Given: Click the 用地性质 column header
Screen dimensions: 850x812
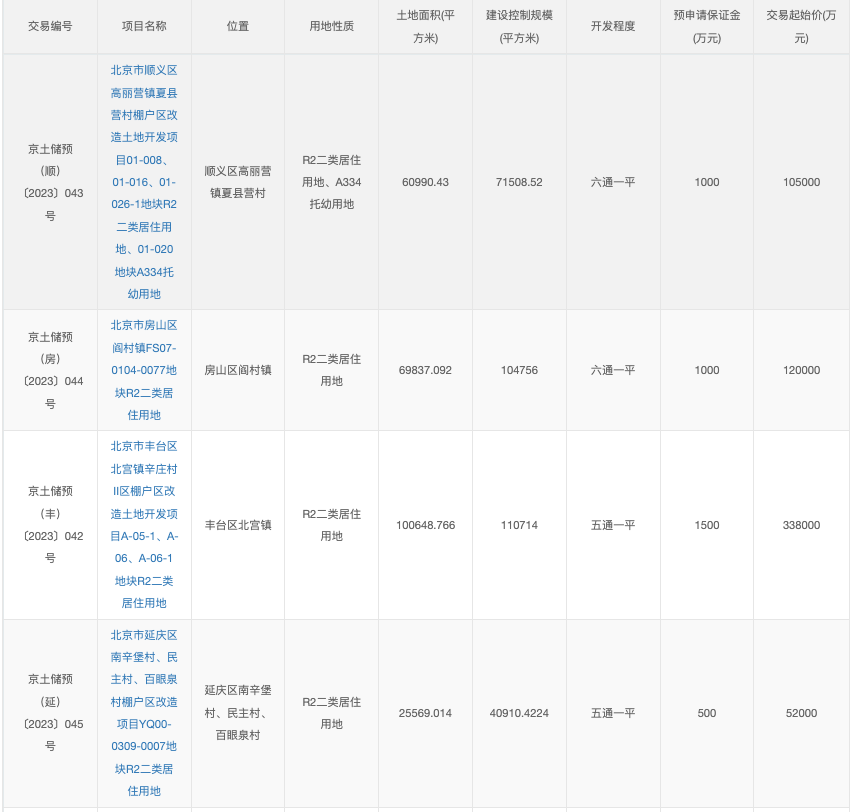Looking at the screenshot, I should coord(331,26).
